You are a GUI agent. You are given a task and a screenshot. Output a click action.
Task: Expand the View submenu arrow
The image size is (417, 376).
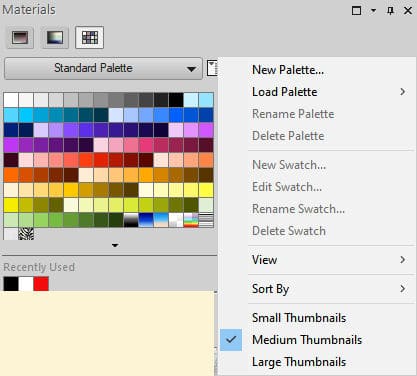coord(403,260)
